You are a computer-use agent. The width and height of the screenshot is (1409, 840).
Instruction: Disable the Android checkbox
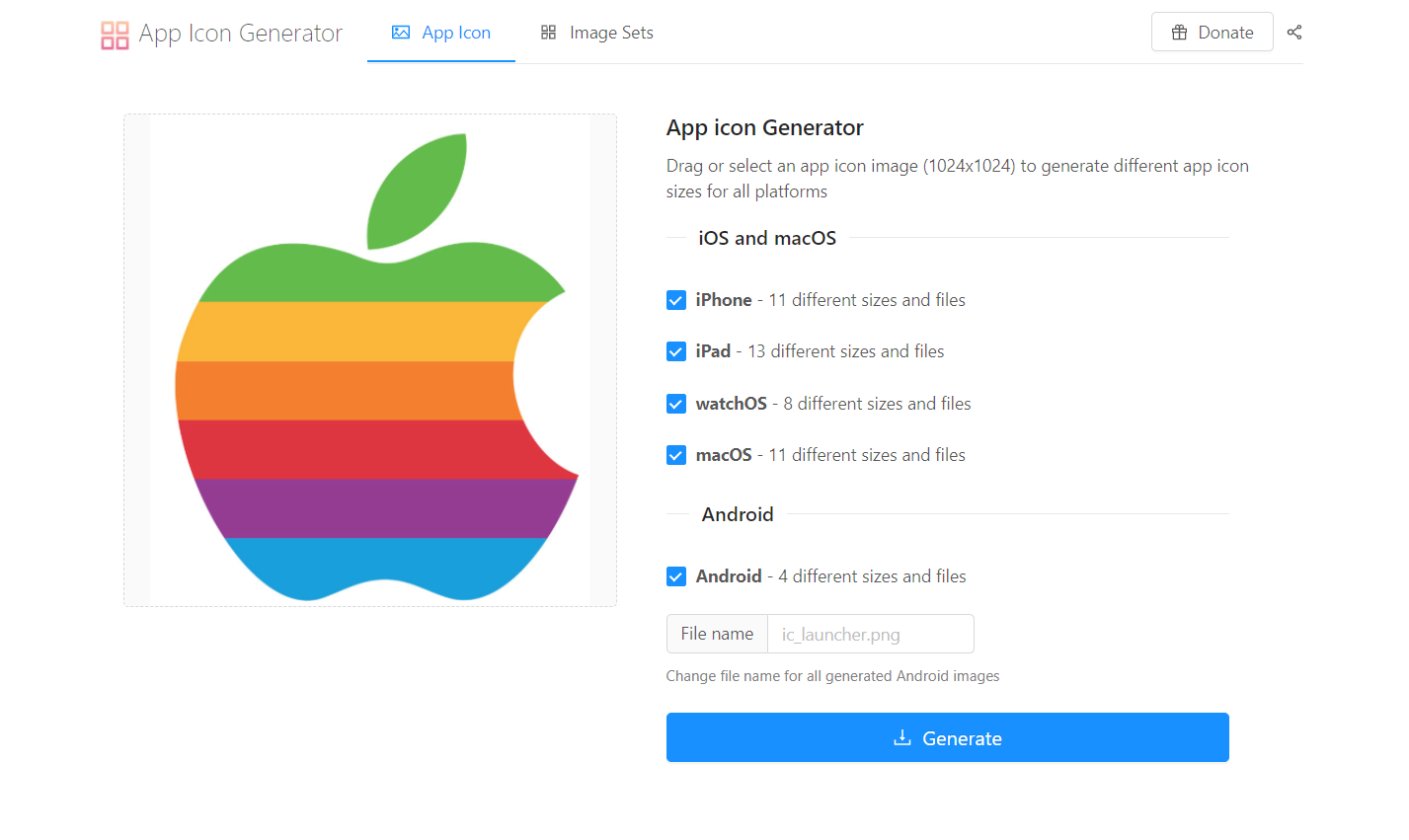point(676,576)
